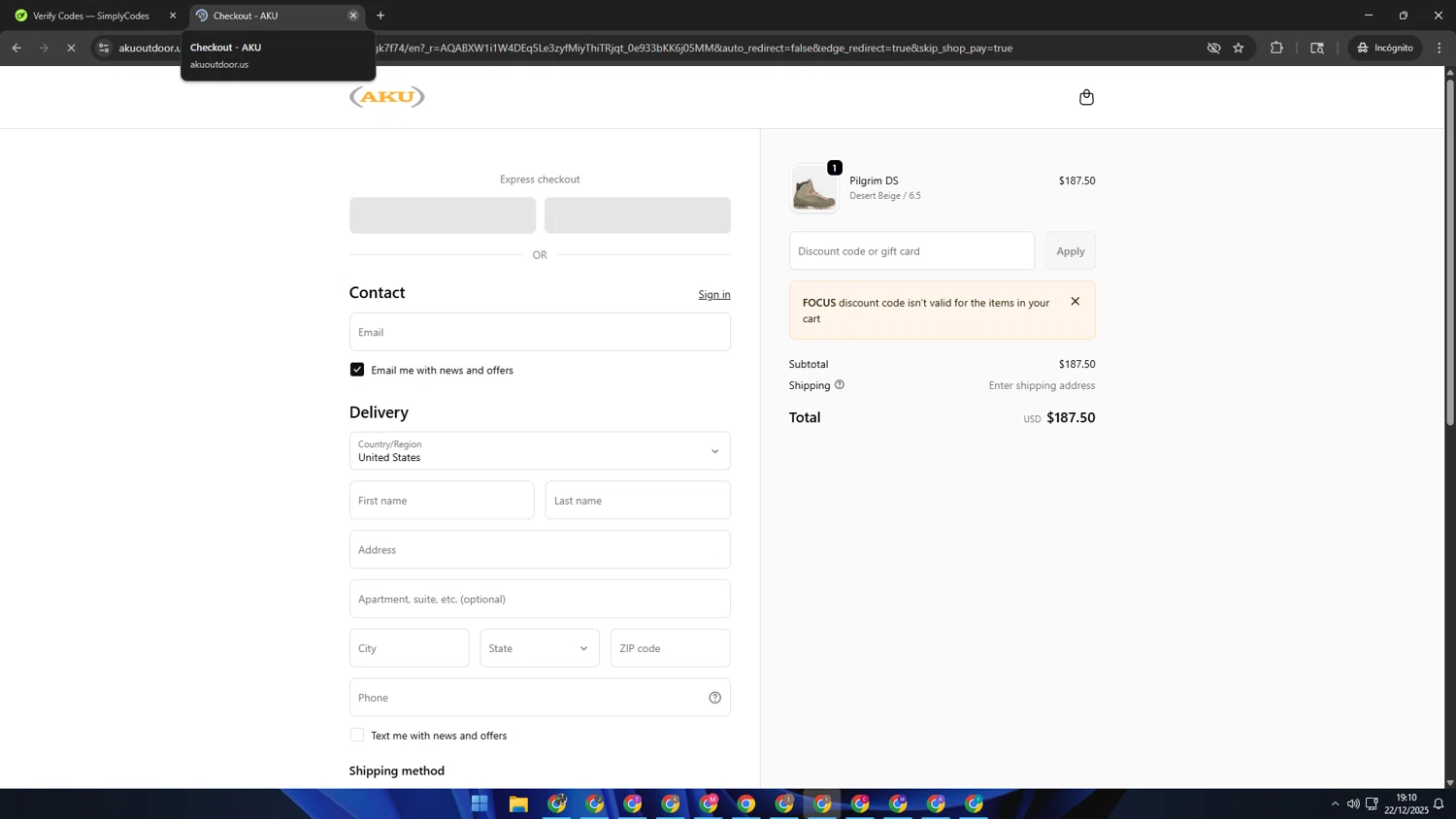Go back to the previous page
This screenshot has height=819, width=1456.
click(17, 48)
